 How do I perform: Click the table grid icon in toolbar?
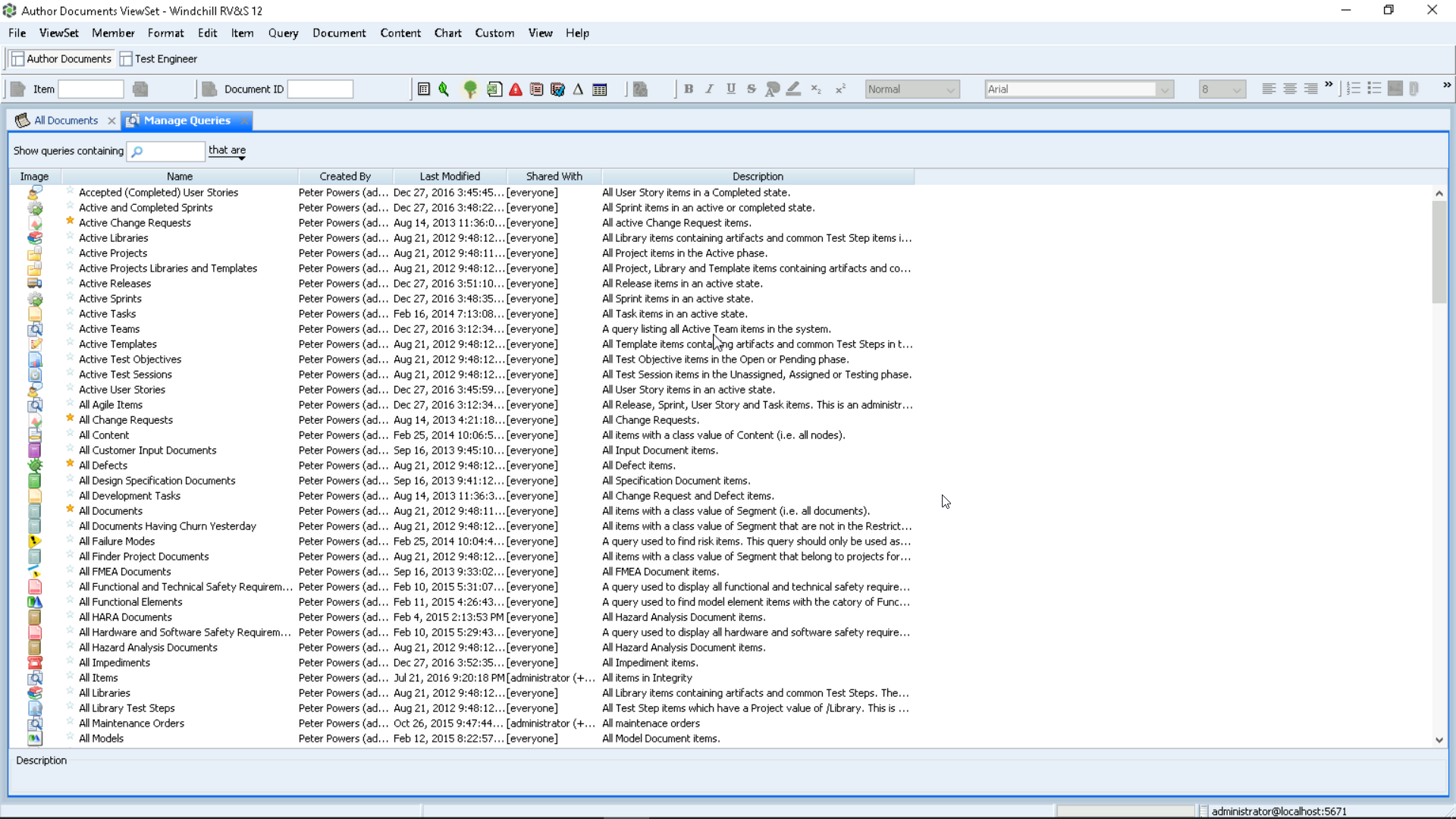tap(600, 89)
